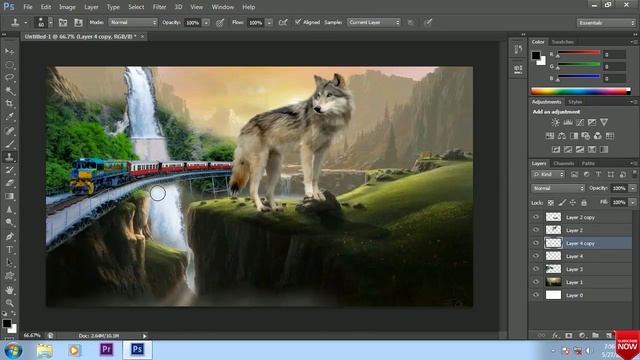Open the options bar Mode dropdown

tap(133, 22)
